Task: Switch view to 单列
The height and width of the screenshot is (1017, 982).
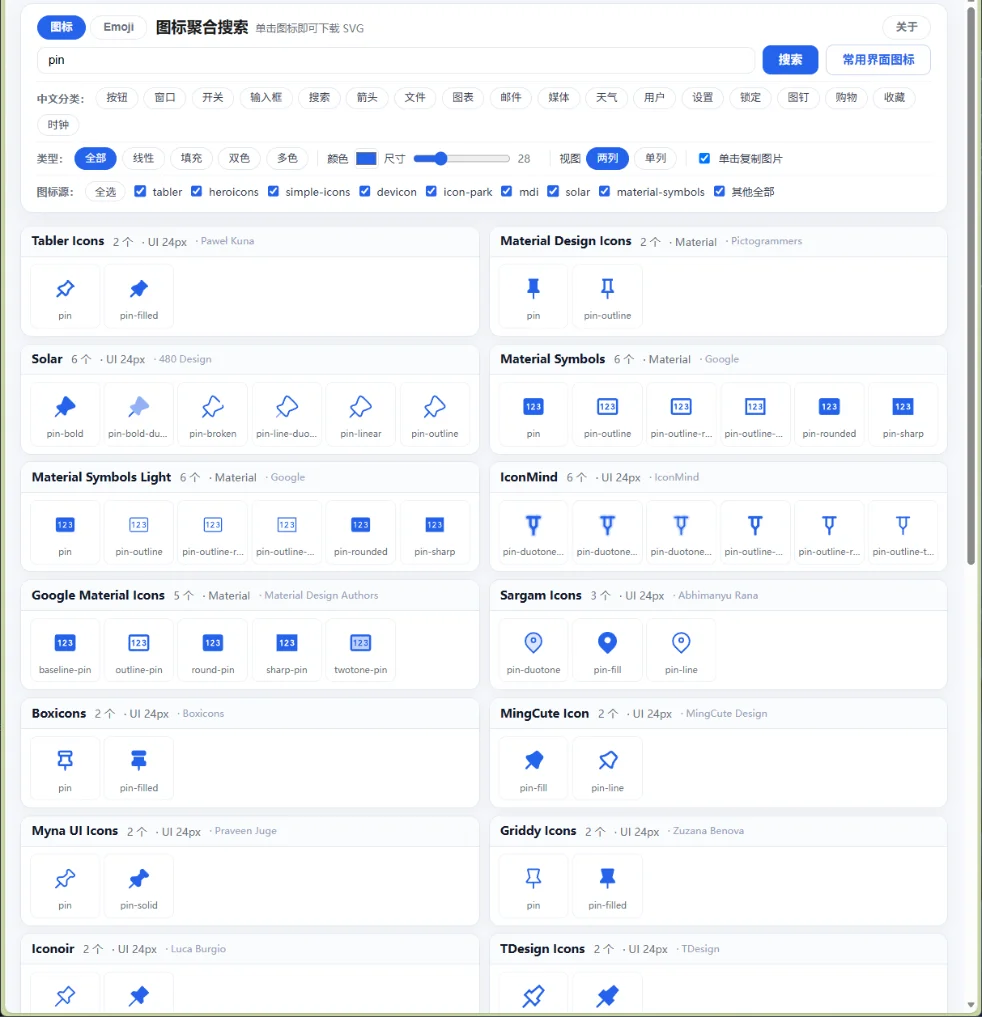Action: tap(655, 158)
